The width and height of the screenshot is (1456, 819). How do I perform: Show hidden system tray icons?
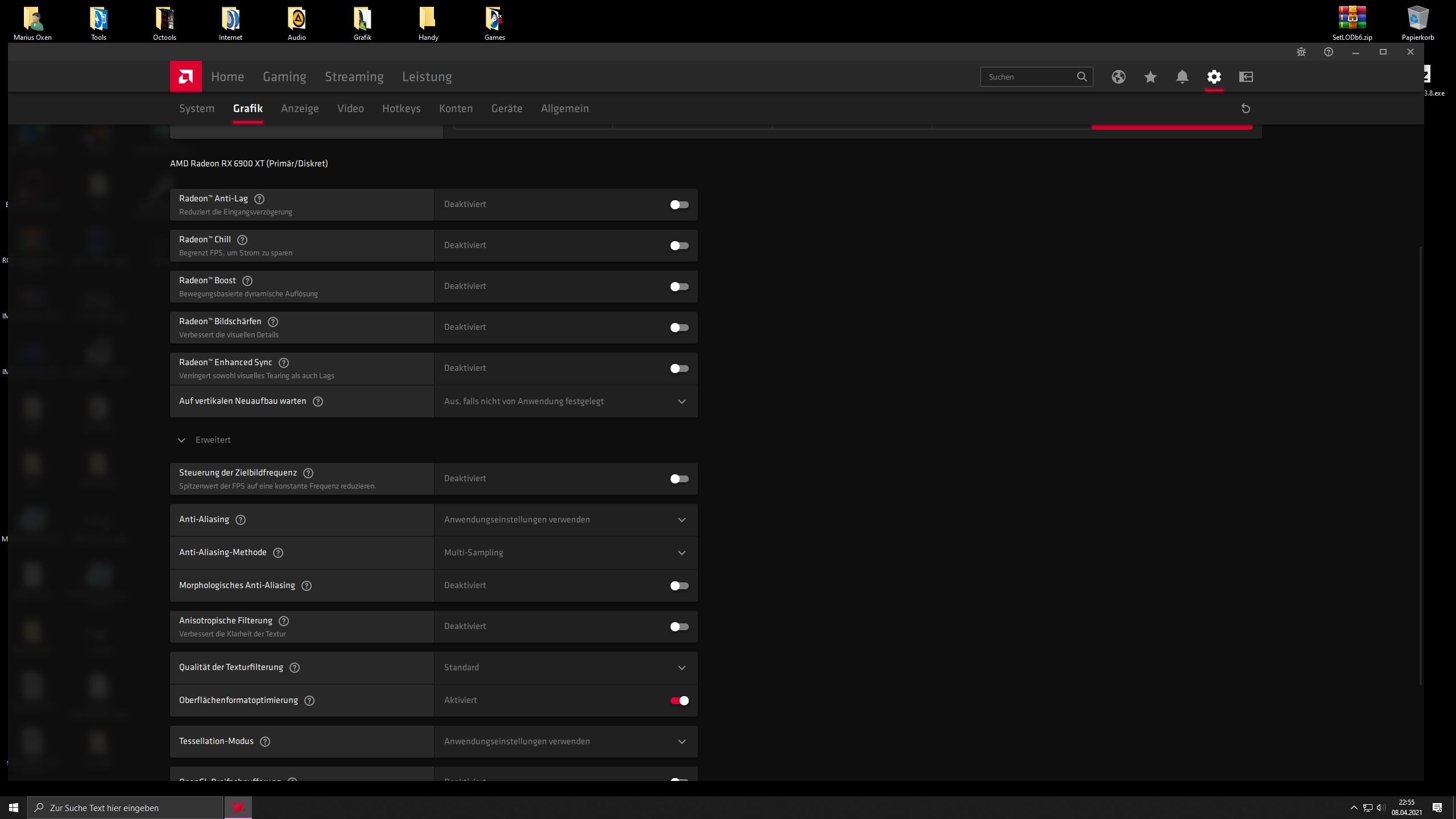(x=1354, y=808)
